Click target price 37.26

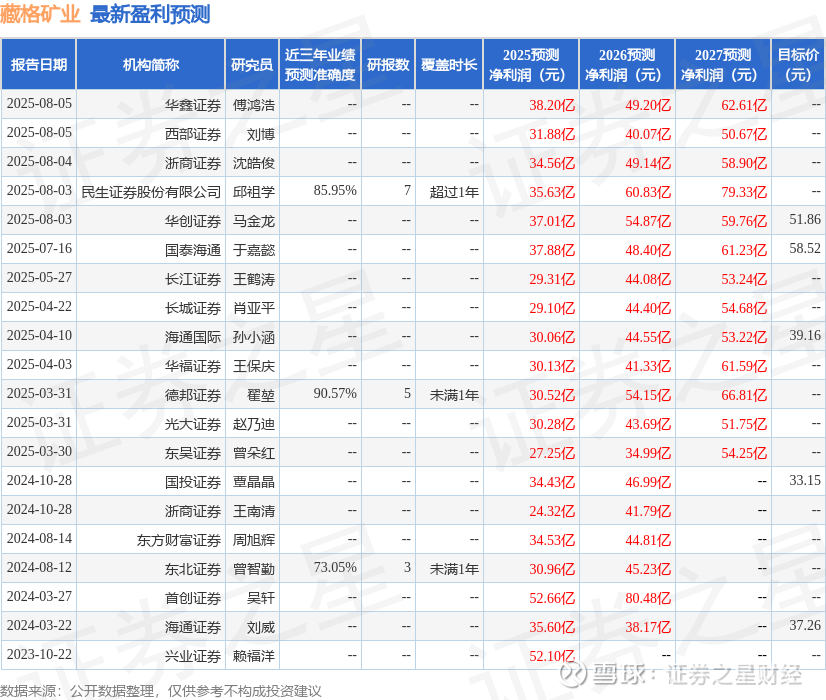point(805,625)
